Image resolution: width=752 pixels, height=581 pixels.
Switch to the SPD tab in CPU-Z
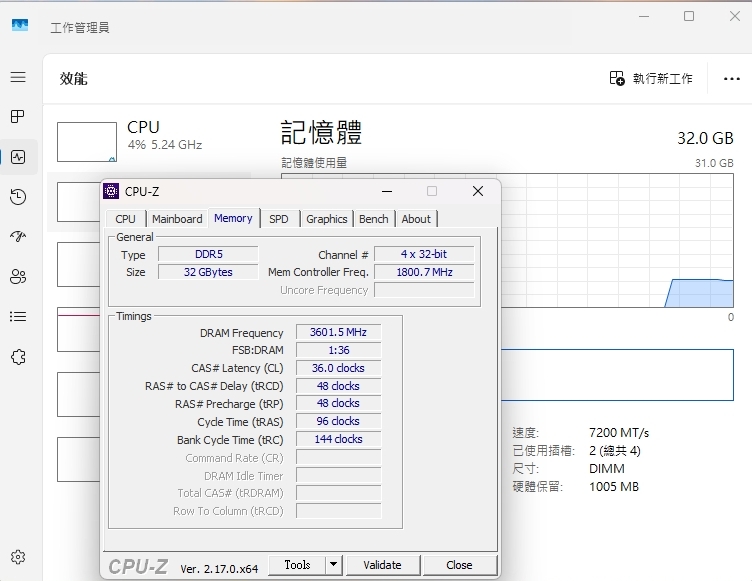(279, 219)
